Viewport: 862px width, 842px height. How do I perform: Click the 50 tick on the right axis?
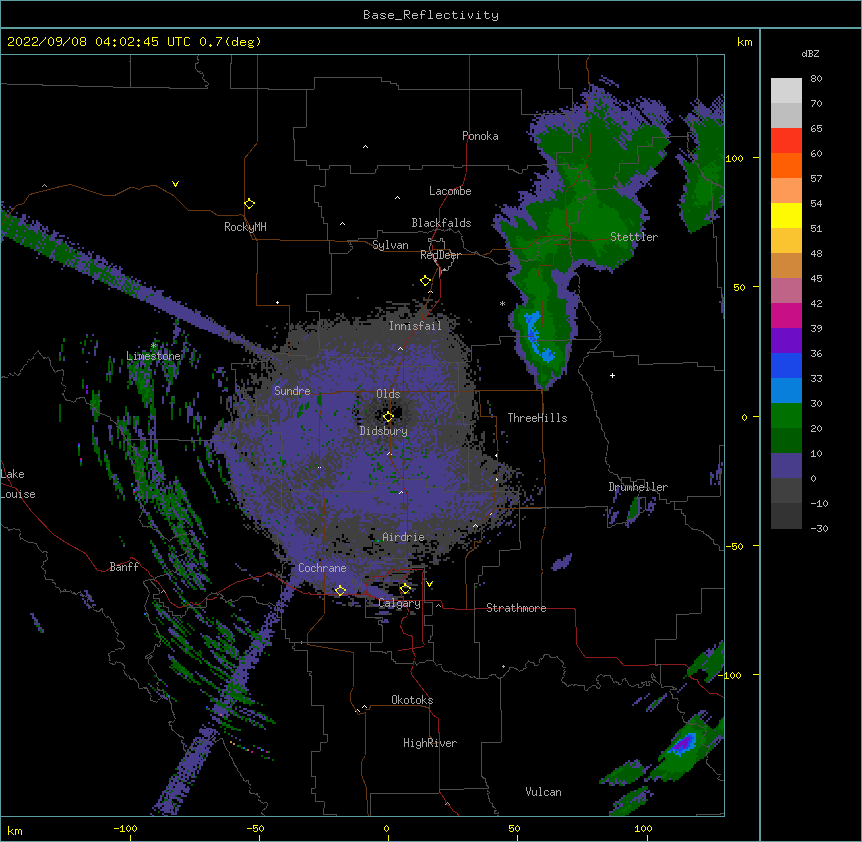739,287
